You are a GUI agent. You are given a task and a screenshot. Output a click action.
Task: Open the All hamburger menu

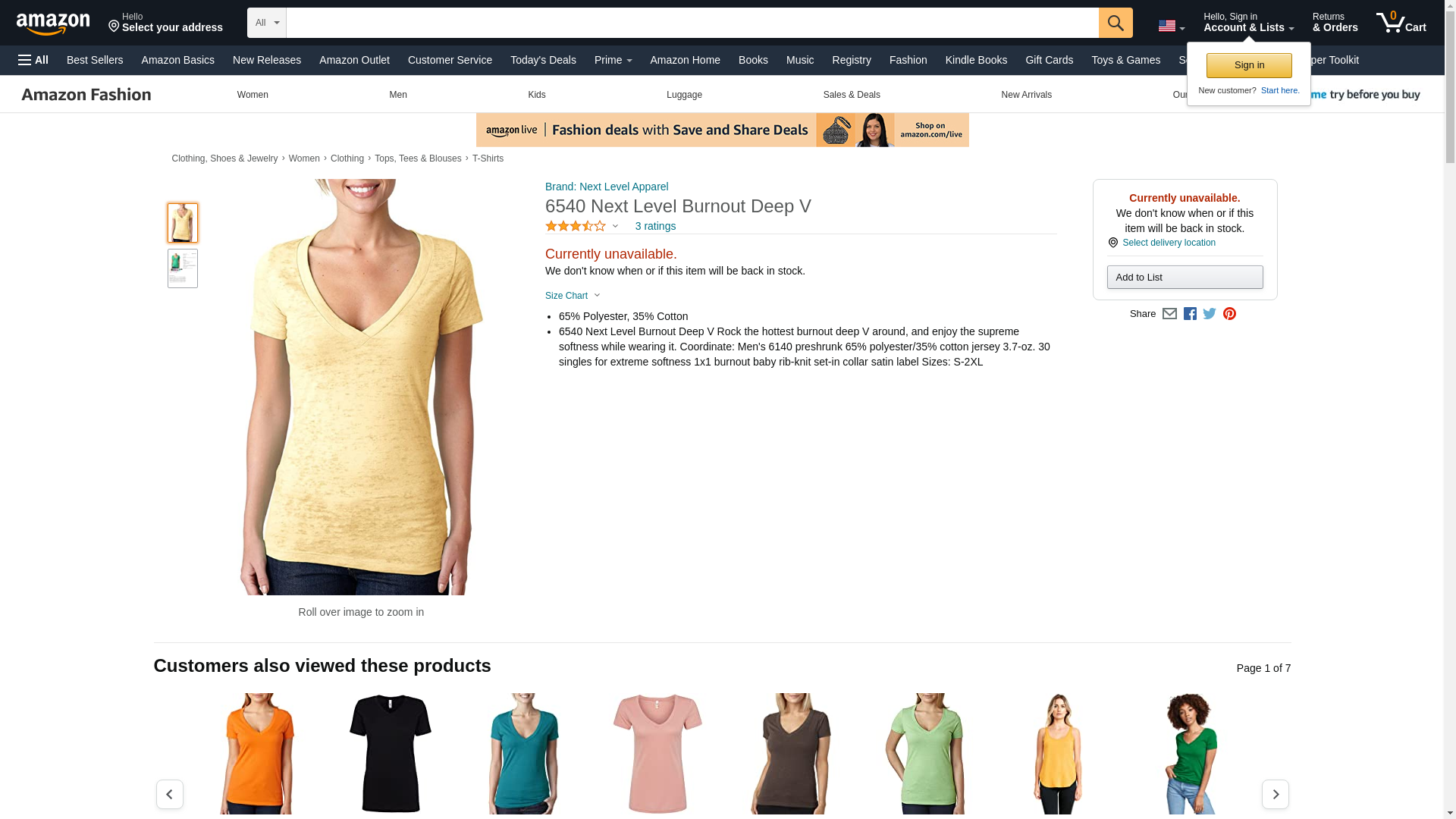point(33,60)
